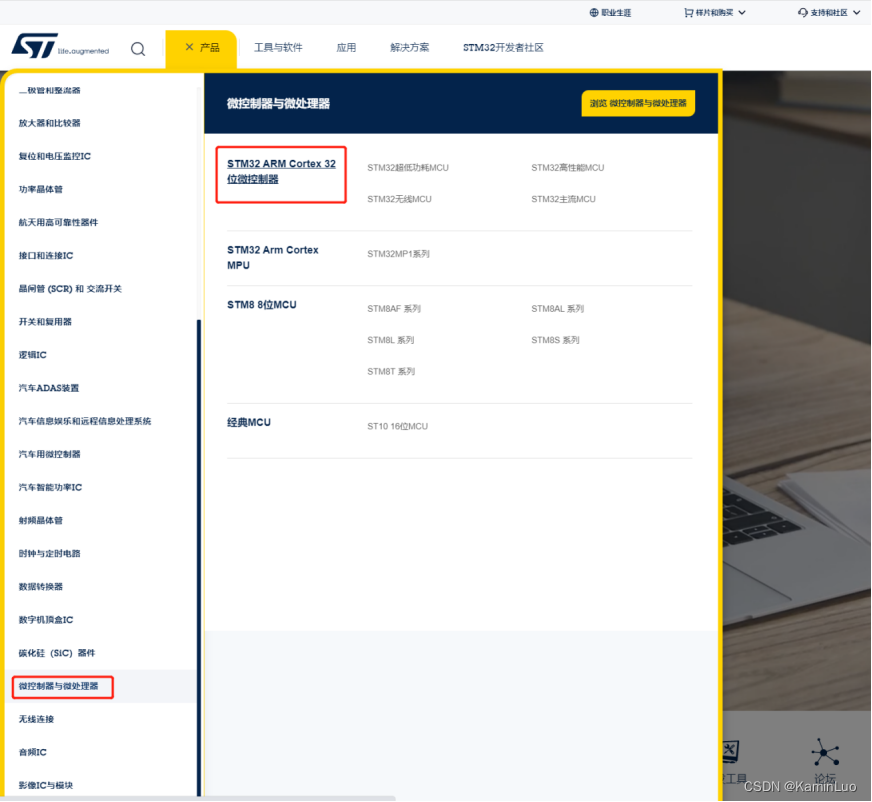This screenshot has height=802, width=872.
Task: Open STM32开发者社区 menu
Action: click(x=503, y=47)
